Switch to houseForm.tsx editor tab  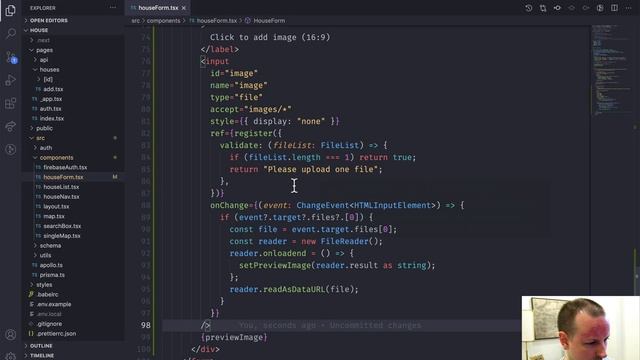158,8
